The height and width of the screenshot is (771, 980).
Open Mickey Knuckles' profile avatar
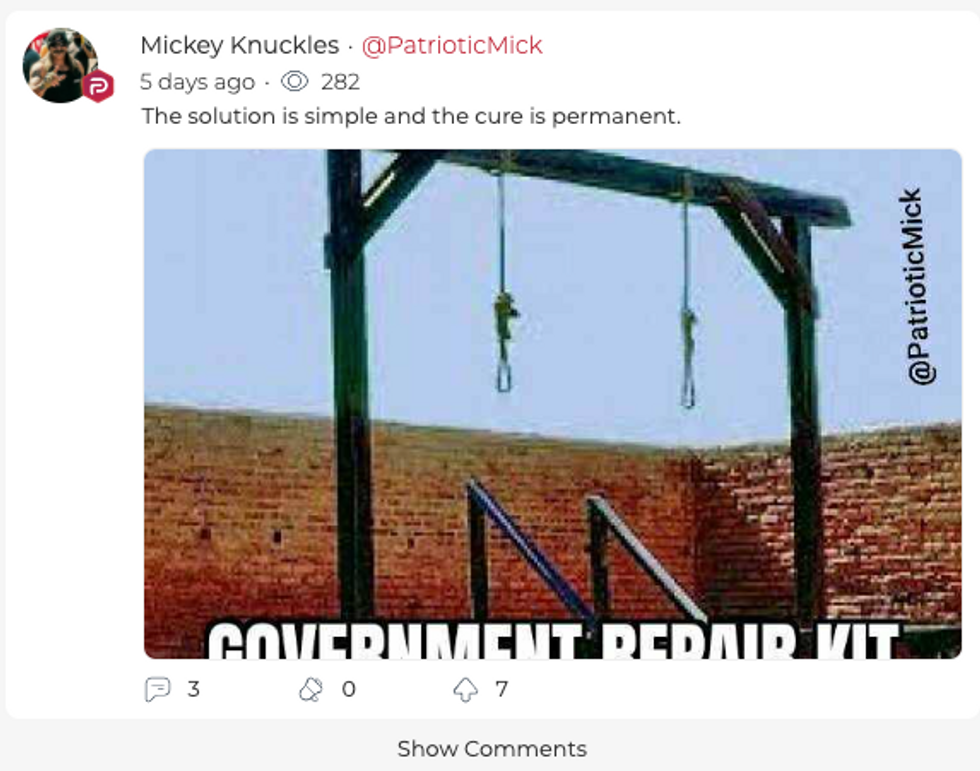coord(61,65)
